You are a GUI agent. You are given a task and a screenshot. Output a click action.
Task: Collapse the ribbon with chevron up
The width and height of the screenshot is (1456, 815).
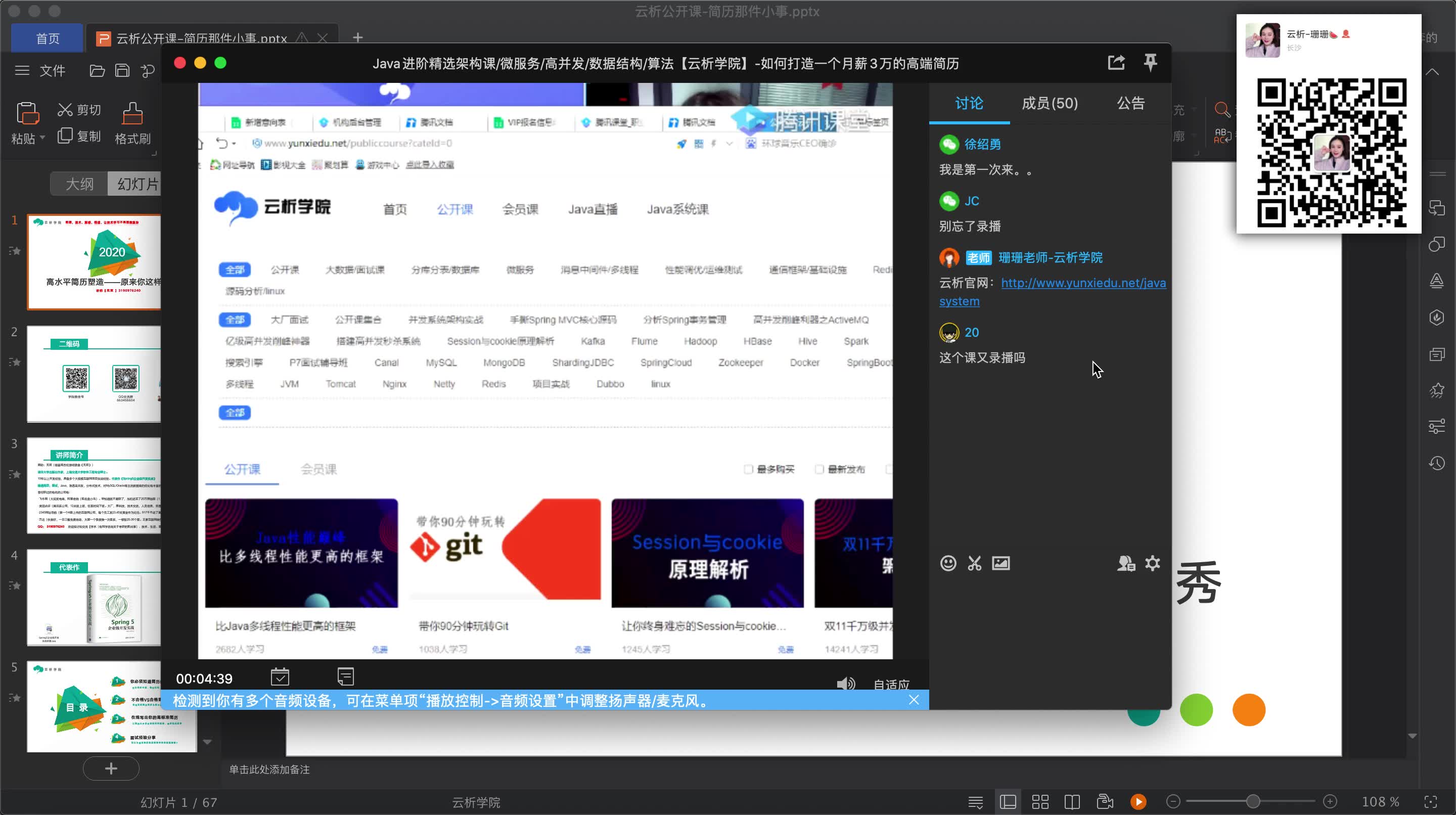pos(1432,72)
